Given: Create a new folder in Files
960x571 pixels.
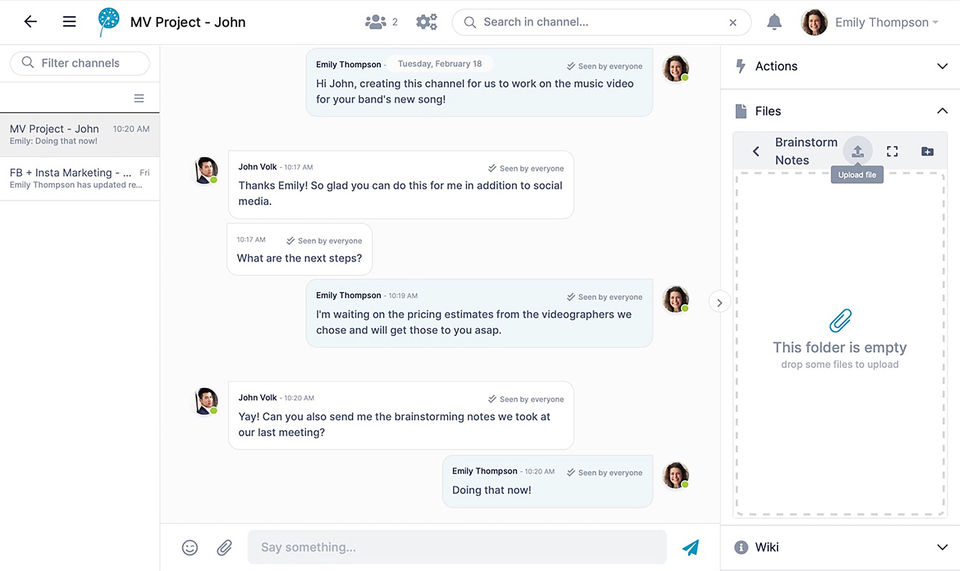Looking at the screenshot, I should coord(927,151).
